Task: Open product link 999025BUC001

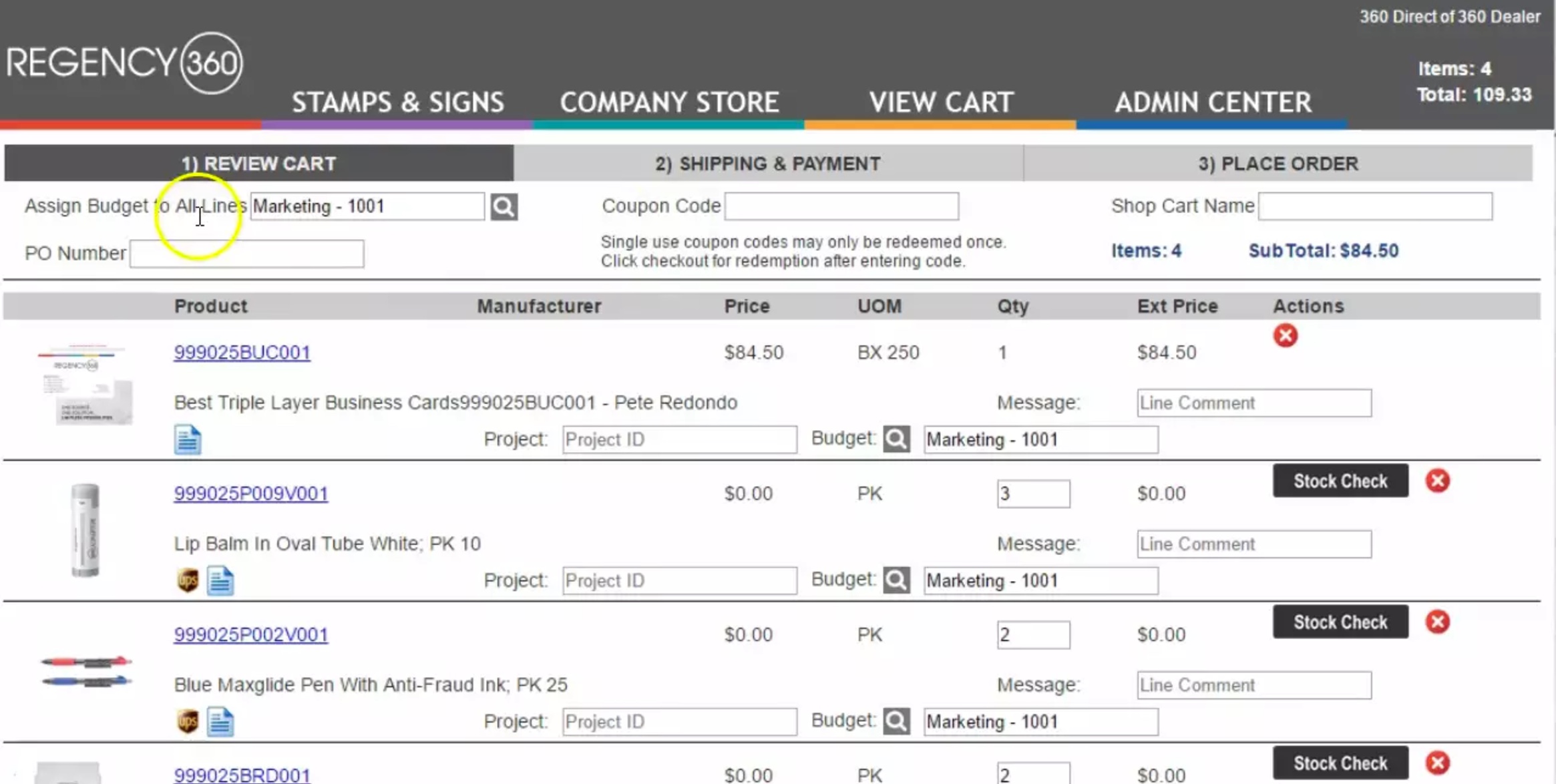Action: pos(242,352)
